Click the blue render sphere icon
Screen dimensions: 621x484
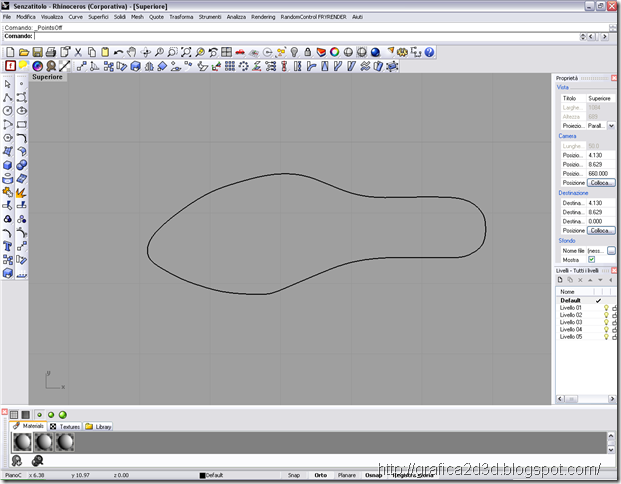coord(375,52)
